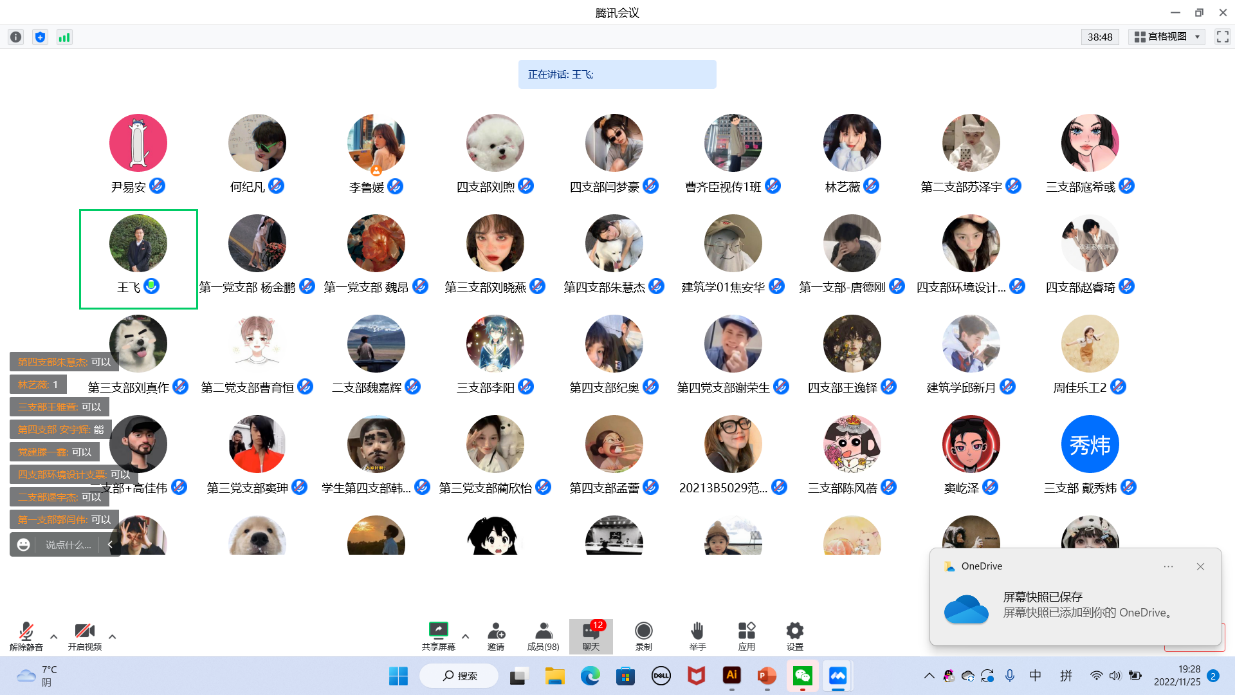This screenshot has height=695, width=1235.
Task: Open the 宫格视图 layout dropdown
Action: pyautogui.click(x=1166, y=37)
